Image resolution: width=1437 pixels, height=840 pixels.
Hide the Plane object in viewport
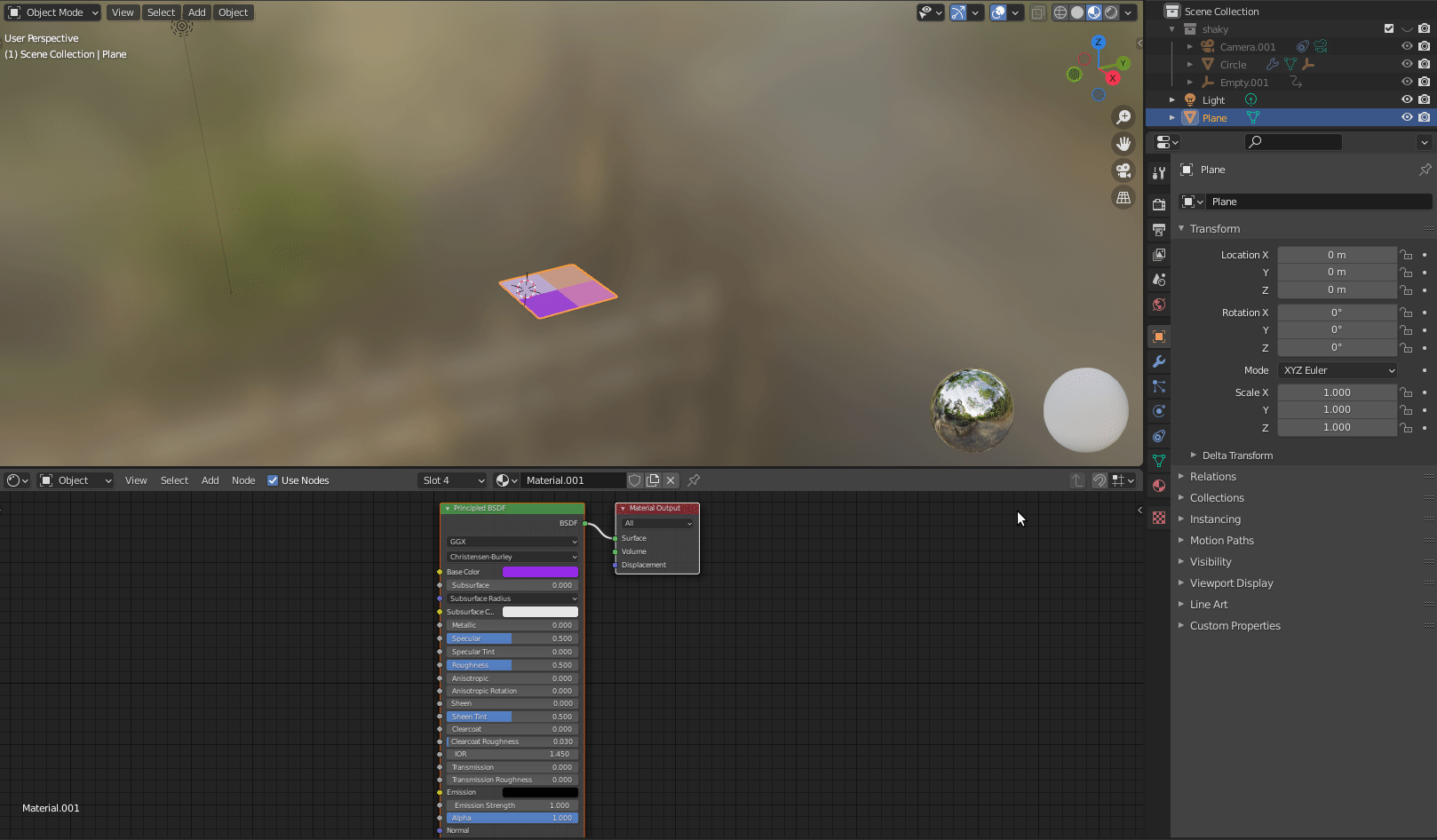point(1407,117)
